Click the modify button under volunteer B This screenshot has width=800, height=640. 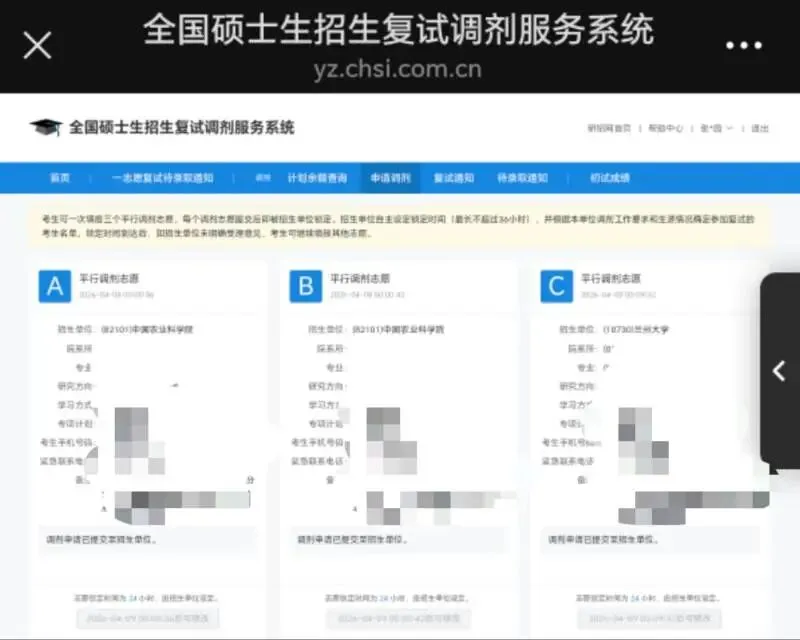tap(398, 619)
